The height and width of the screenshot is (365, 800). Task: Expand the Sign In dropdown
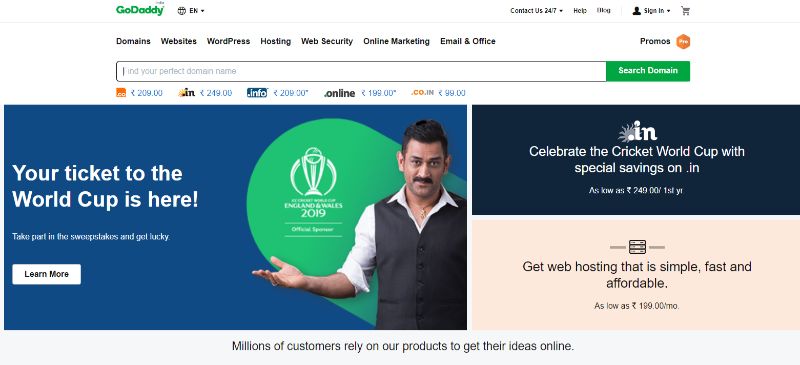point(657,11)
